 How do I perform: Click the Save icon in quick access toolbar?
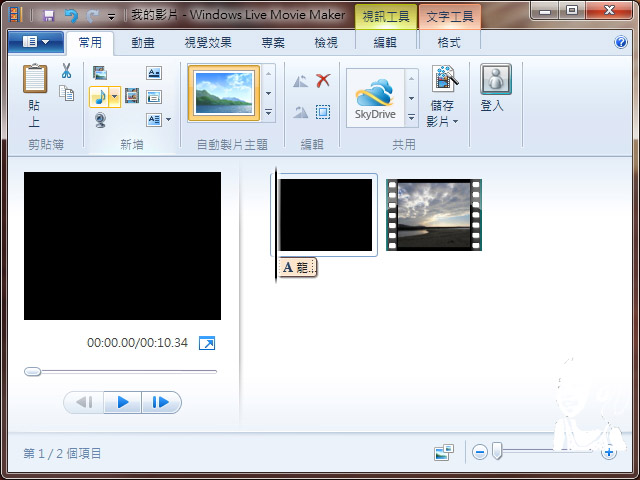coord(49,16)
